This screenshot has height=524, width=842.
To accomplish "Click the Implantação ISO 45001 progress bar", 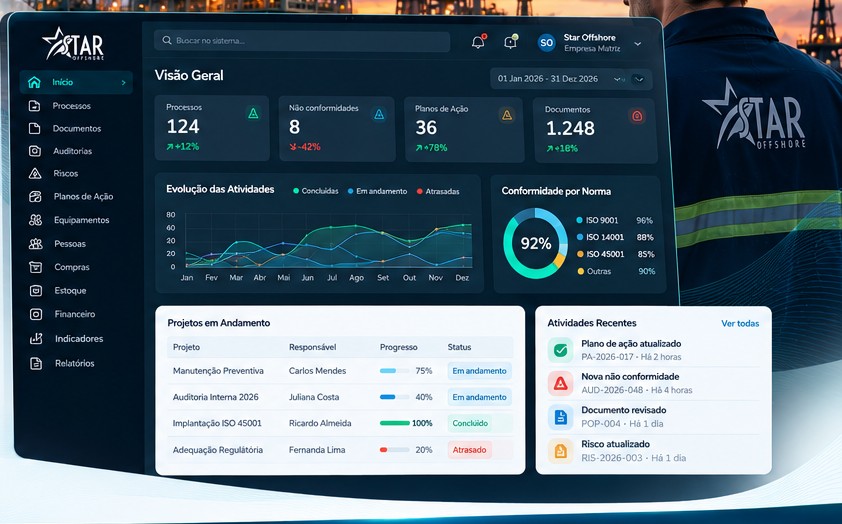I will [395, 423].
